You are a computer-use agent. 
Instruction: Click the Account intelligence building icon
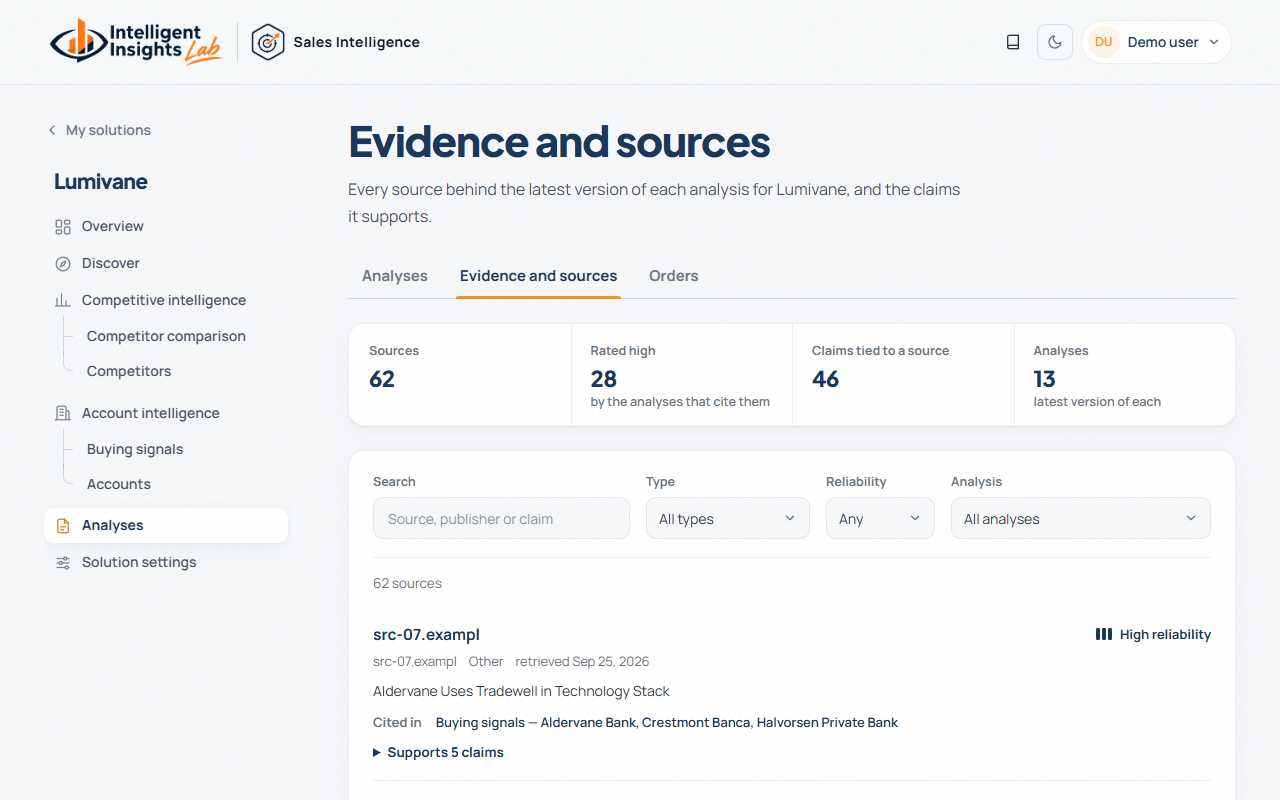[x=63, y=413]
